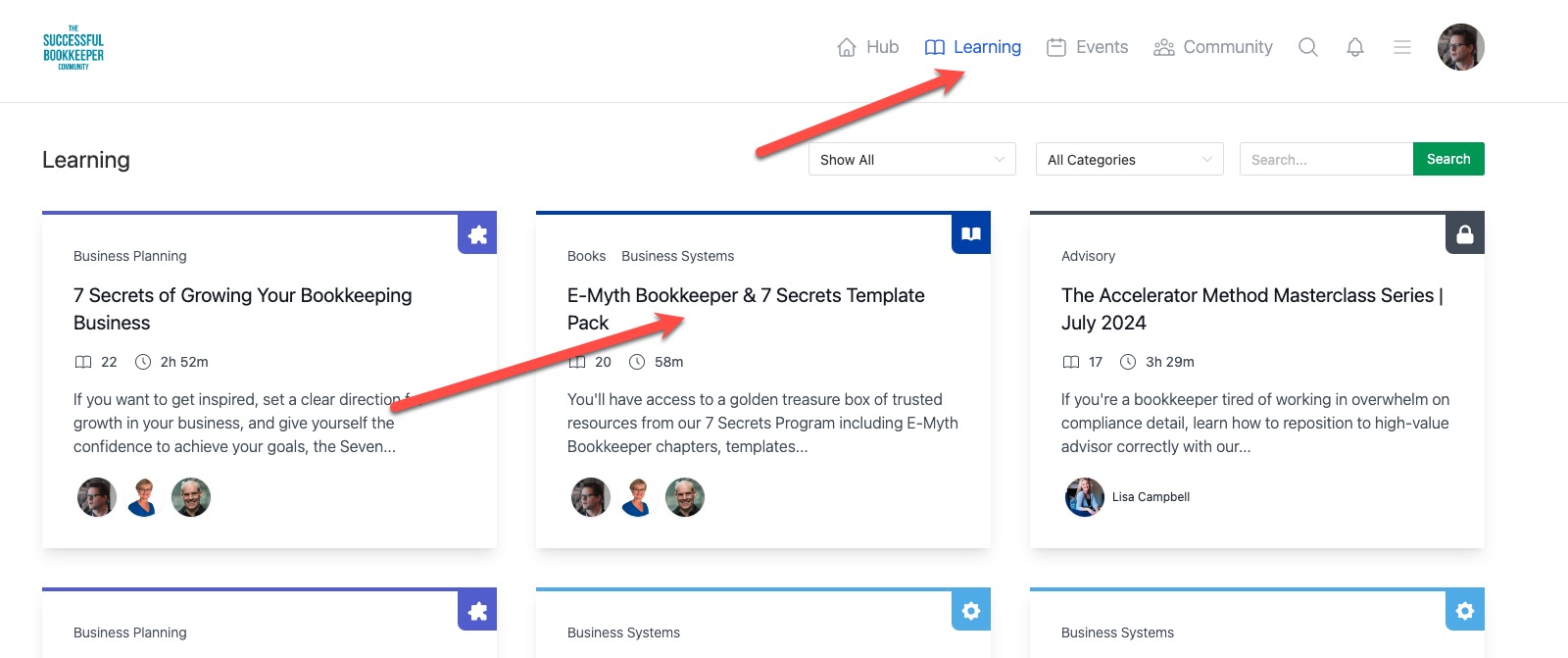Click the Hub house icon

click(847, 47)
